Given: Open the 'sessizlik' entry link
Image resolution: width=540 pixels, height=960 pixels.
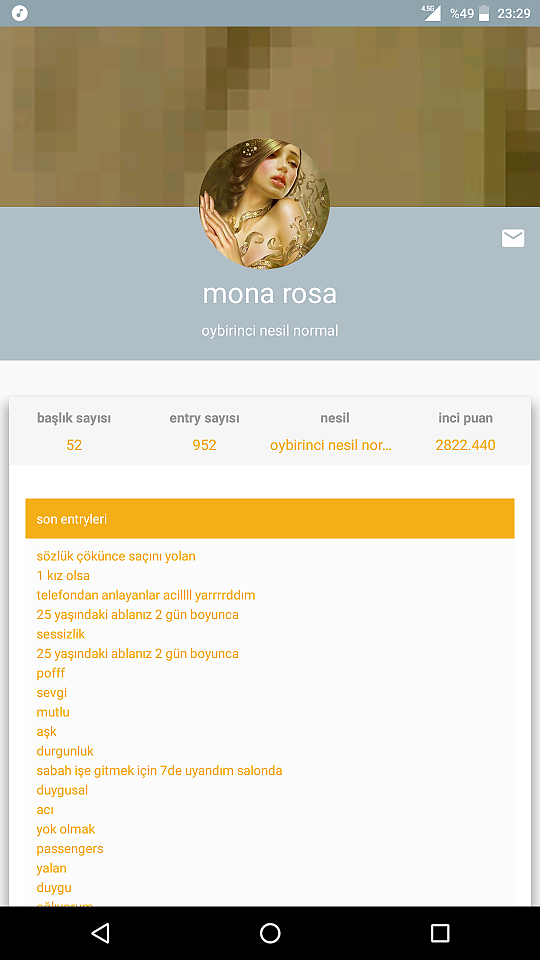Looking at the screenshot, I should (x=61, y=634).
